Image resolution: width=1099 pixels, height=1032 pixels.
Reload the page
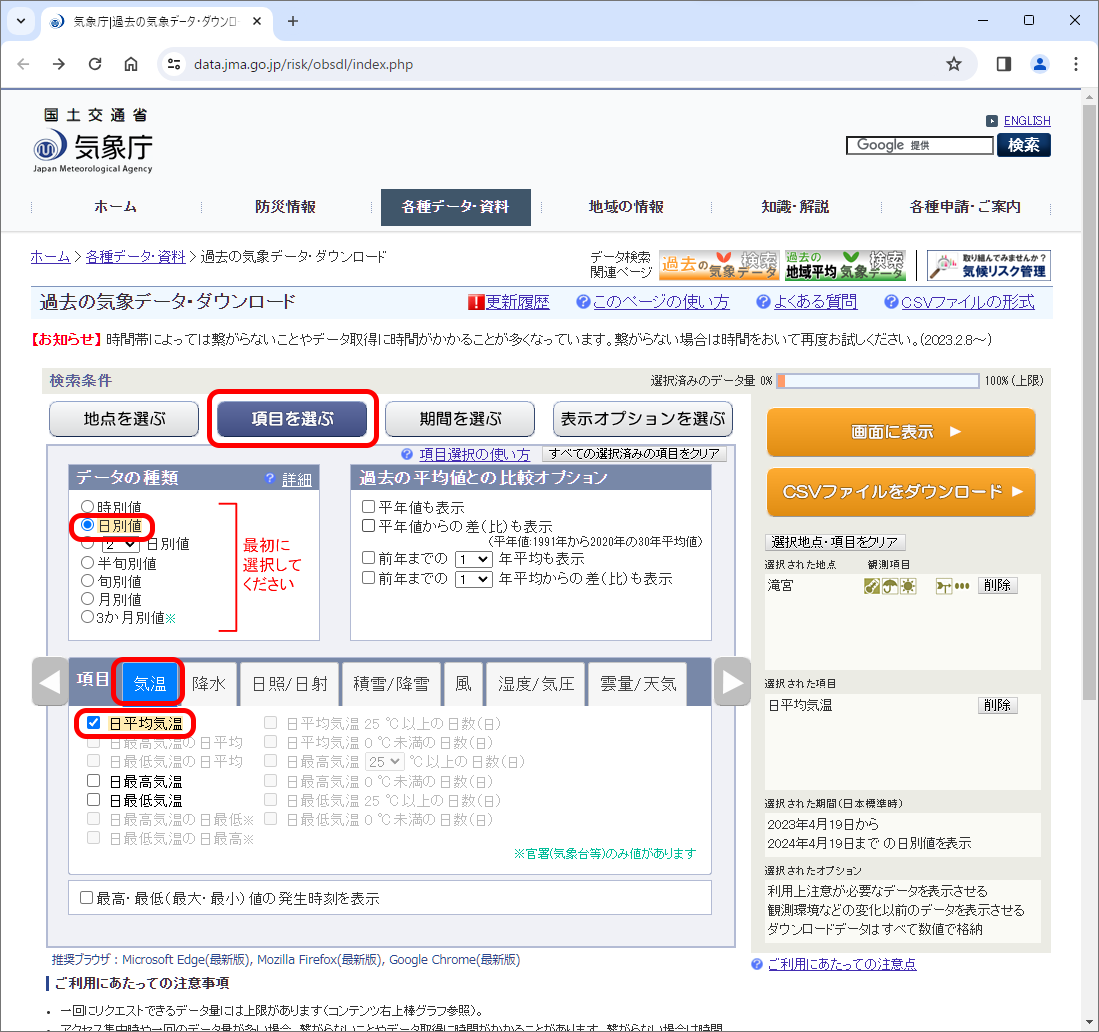click(95, 64)
